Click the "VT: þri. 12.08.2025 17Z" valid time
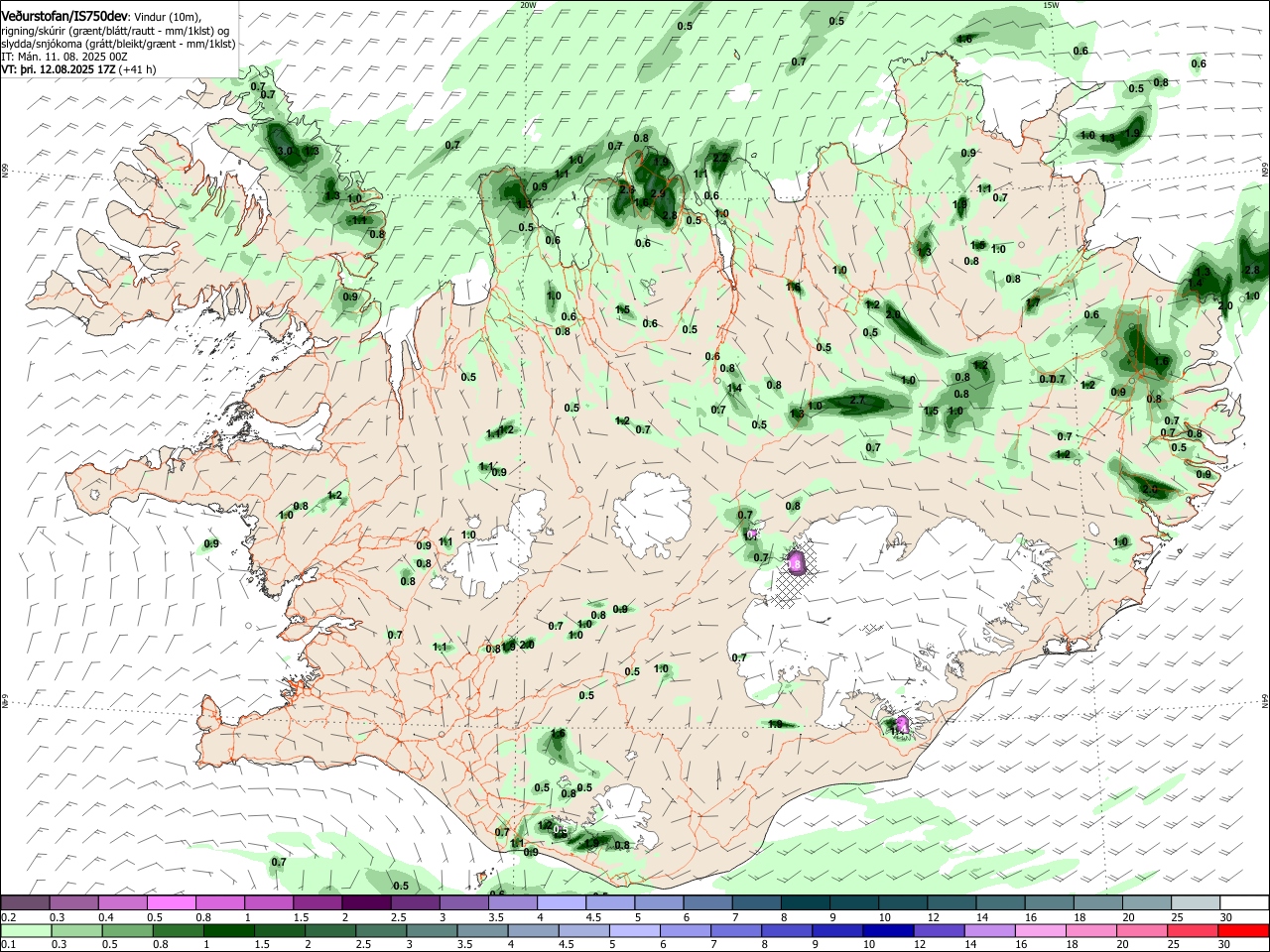 coord(59,70)
